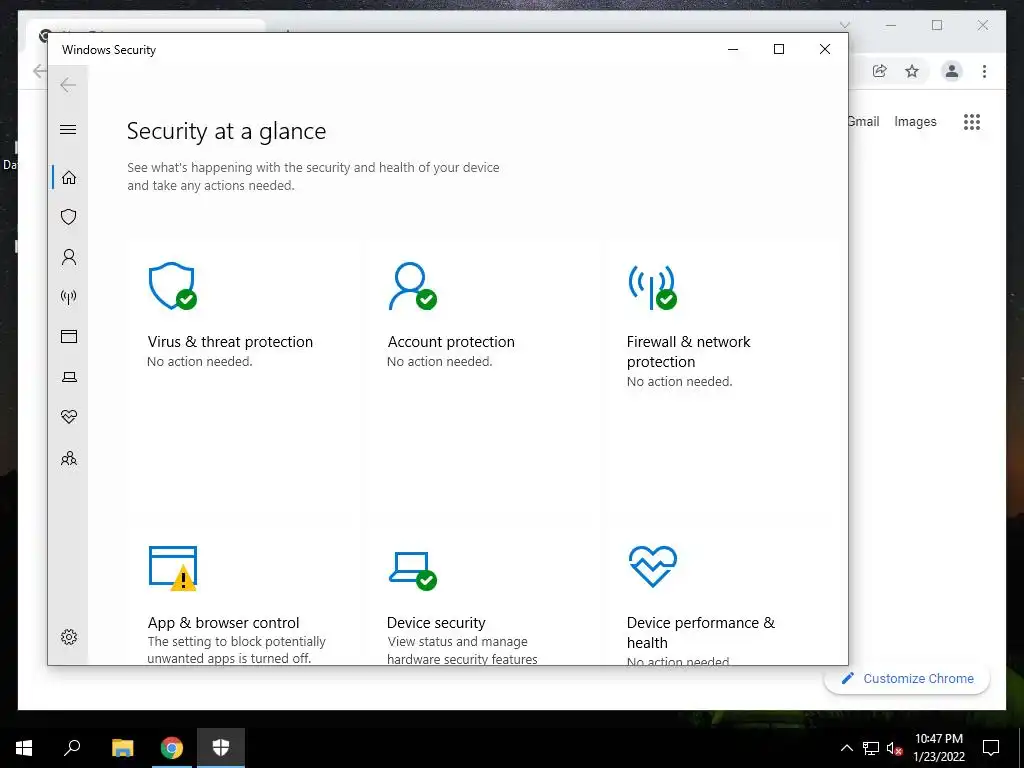Maximize the Windows Security window
Screen dimensions: 1024x768
point(778,49)
